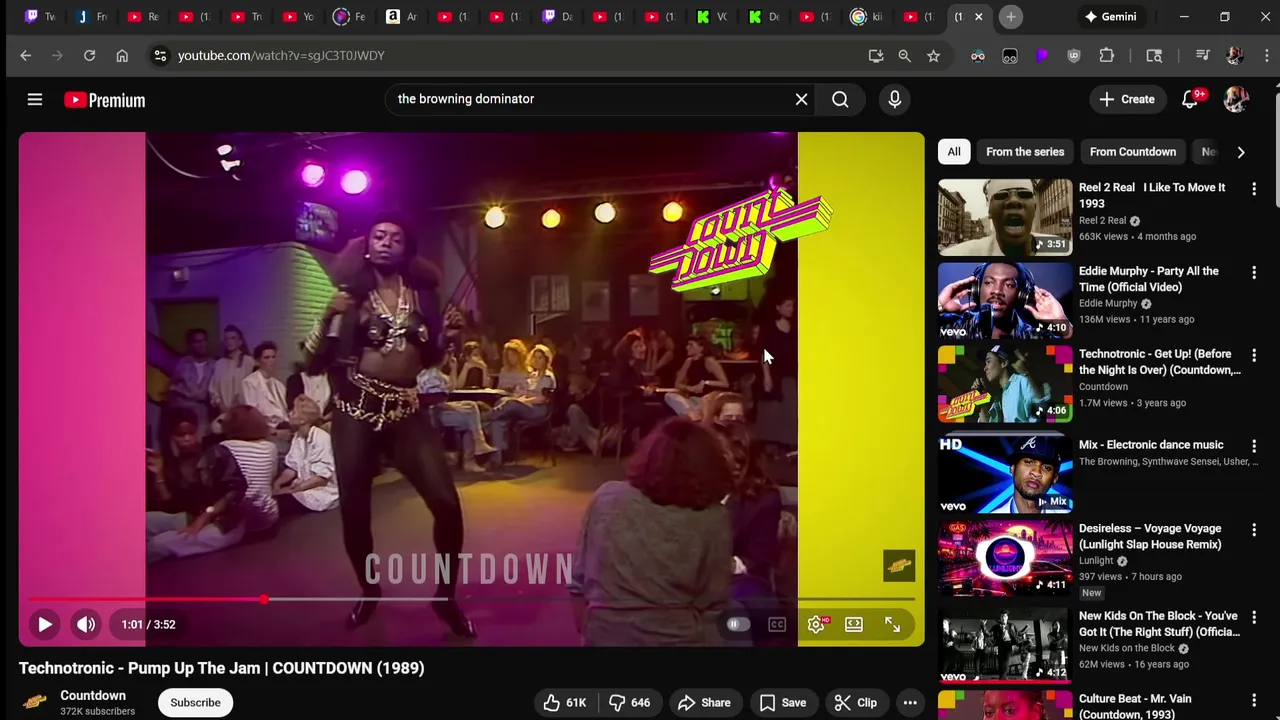Open a new browser tab
1280x720 pixels.
[1011, 17]
